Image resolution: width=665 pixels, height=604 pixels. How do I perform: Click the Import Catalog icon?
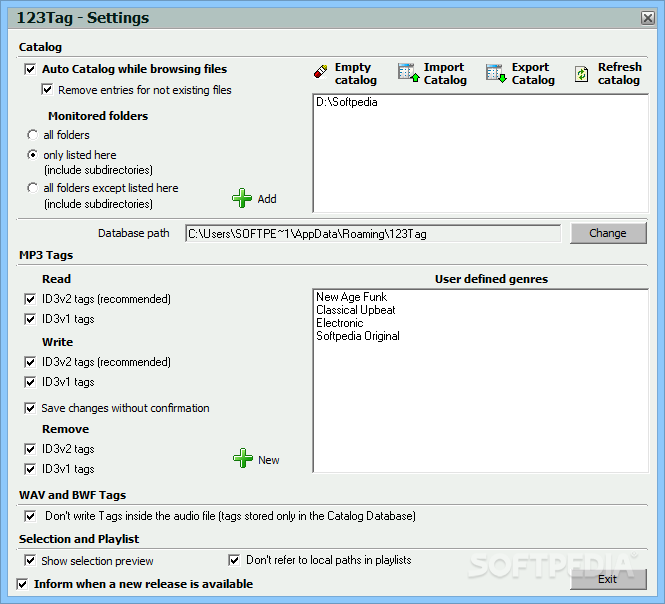tap(409, 73)
